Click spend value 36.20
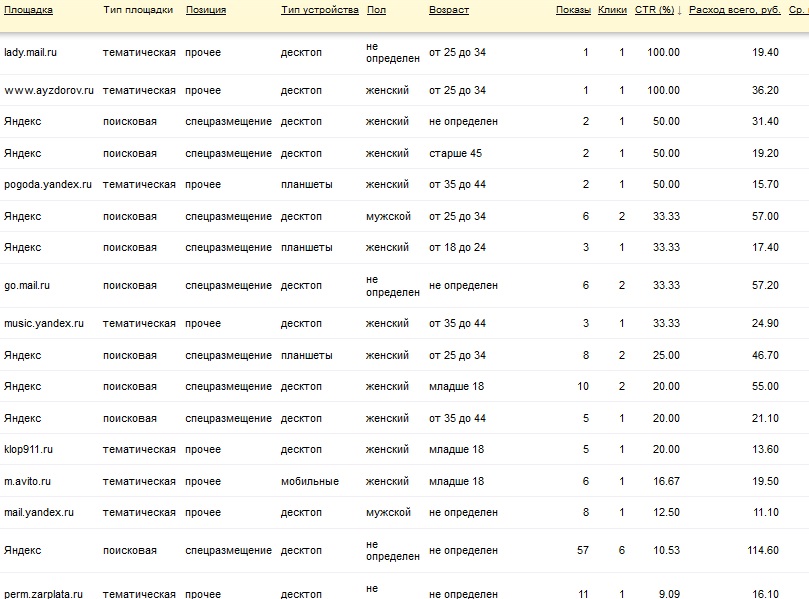This screenshot has height=599, width=809. [765, 90]
